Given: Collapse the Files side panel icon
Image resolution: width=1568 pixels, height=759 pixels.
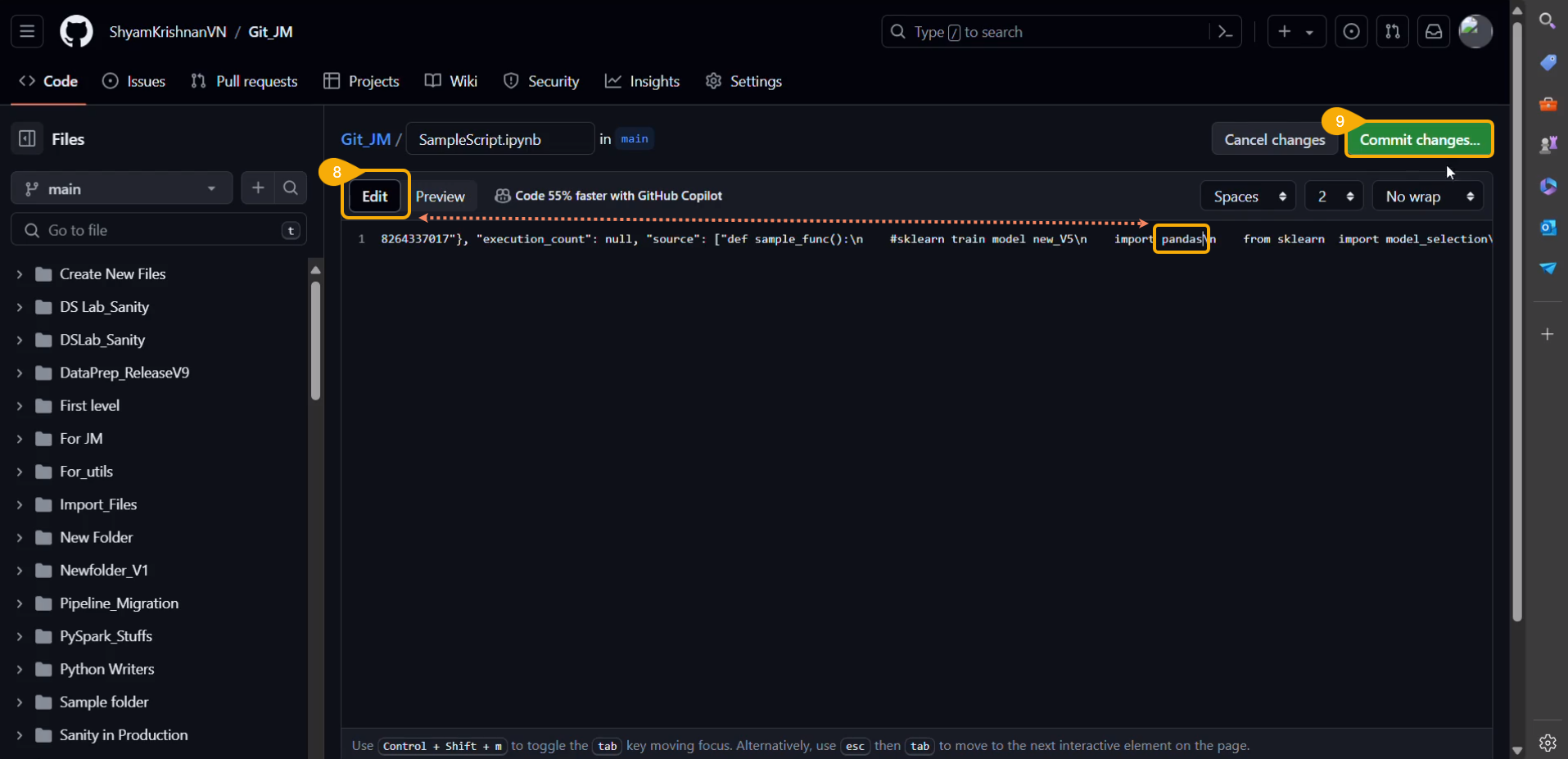Looking at the screenshot, I should coord(27,139).
